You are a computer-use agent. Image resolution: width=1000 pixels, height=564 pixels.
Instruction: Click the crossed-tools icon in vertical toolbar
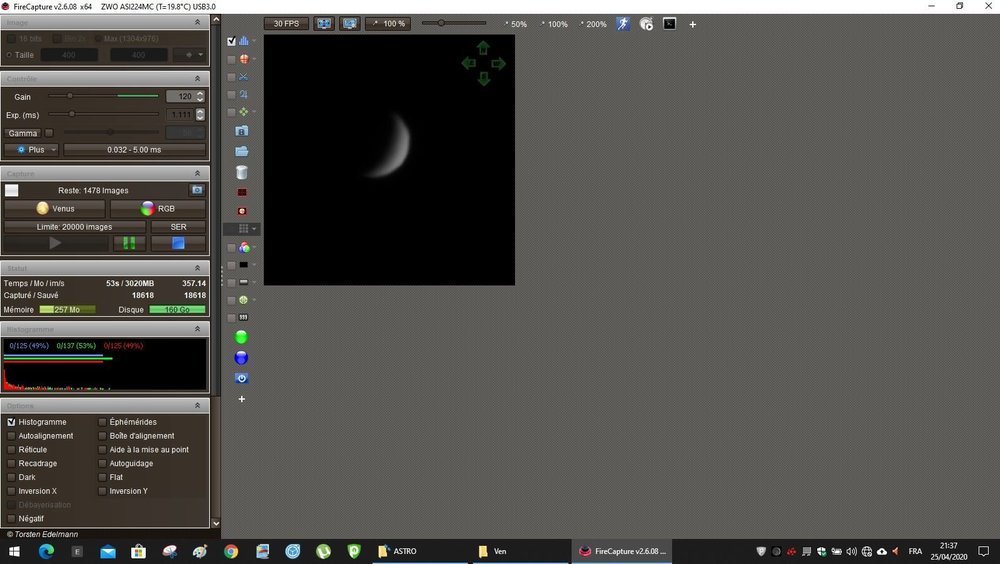(x=244, y=77)
